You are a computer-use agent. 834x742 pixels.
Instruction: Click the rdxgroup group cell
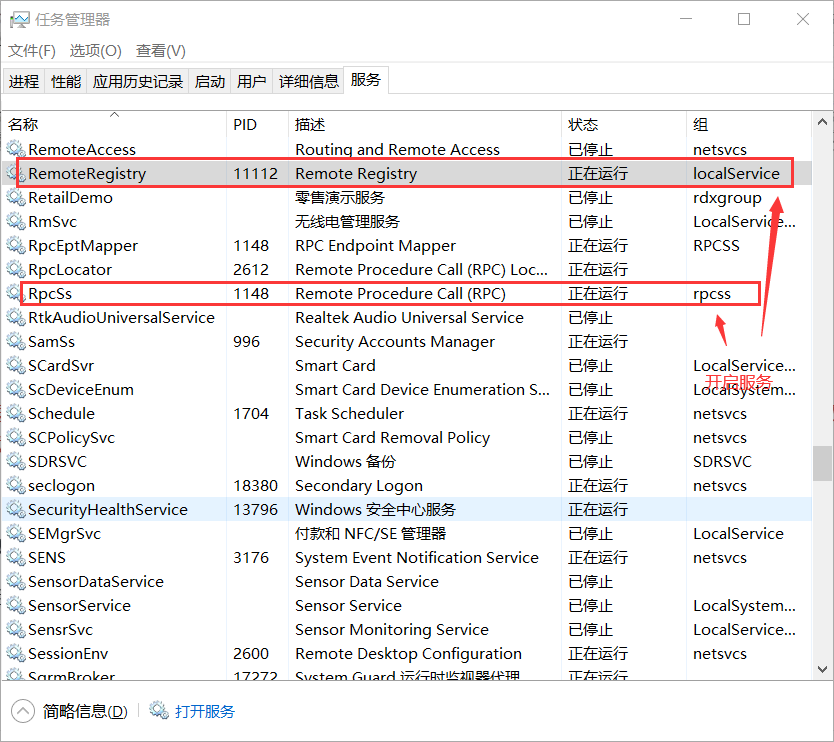tap(727, 197)
